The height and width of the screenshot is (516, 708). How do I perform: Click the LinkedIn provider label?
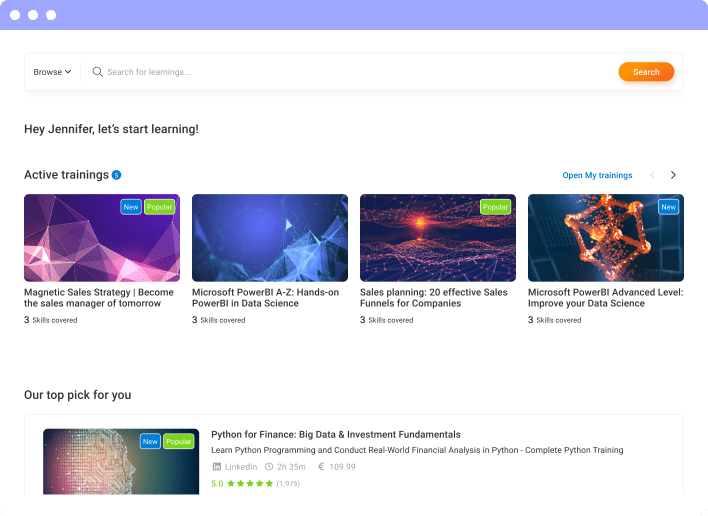tap(241, 467)
